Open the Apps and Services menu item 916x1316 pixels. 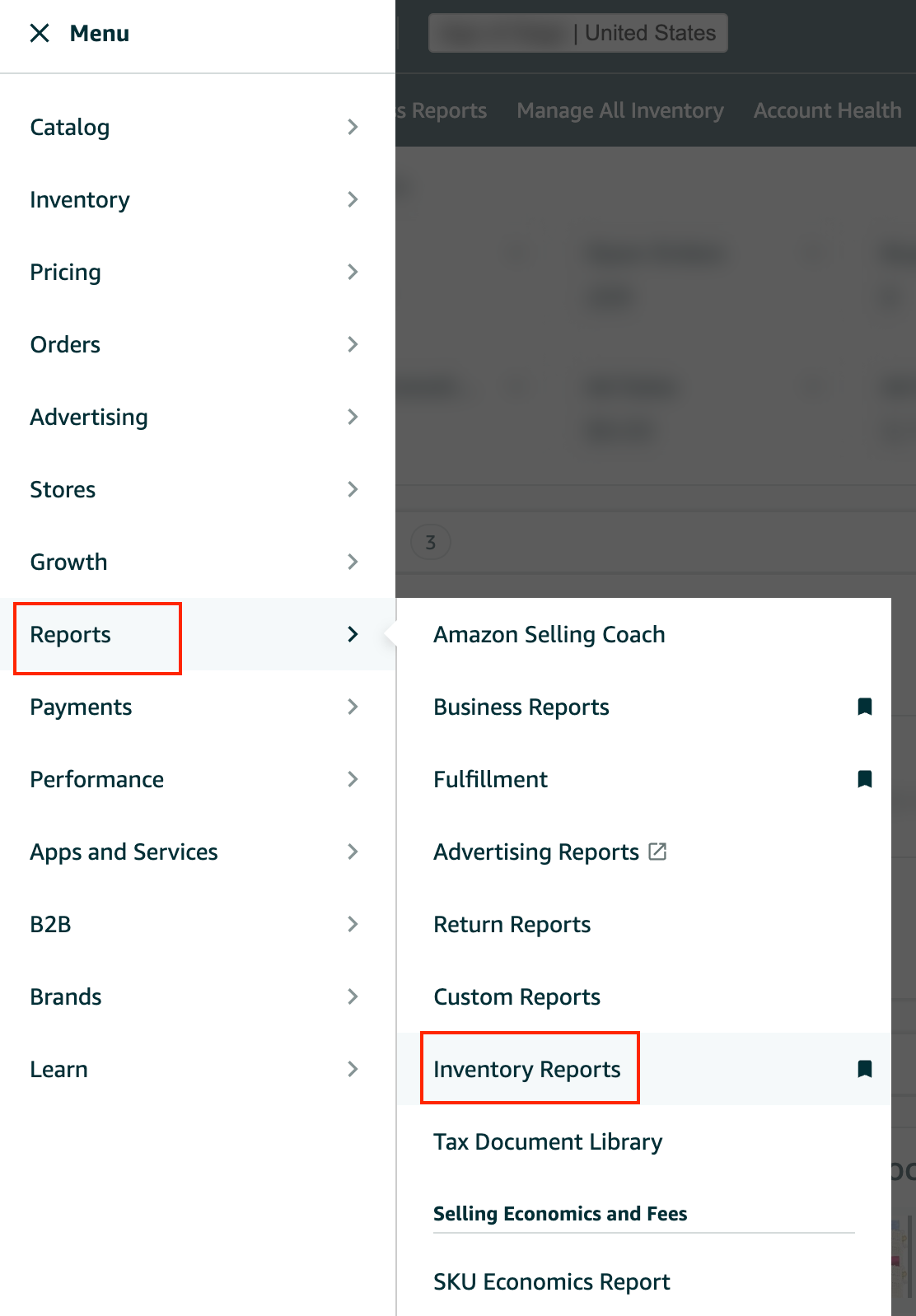(124, 852)
